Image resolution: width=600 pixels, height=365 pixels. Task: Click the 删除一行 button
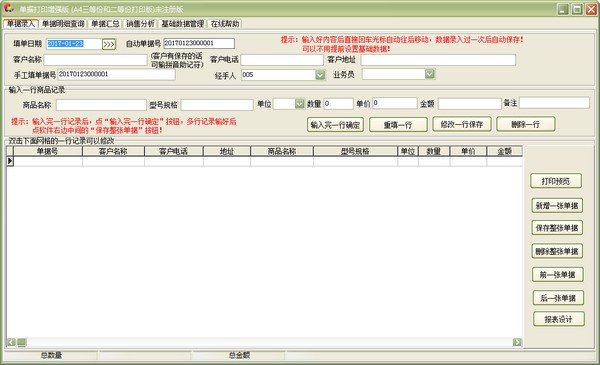coord(526,124)
